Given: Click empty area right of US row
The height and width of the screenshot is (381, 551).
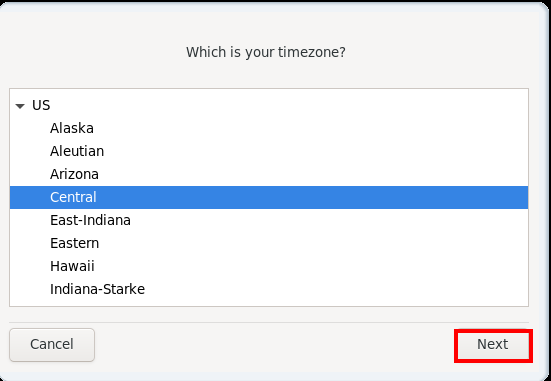Looking at the screenshot, I should pos(288,105).
